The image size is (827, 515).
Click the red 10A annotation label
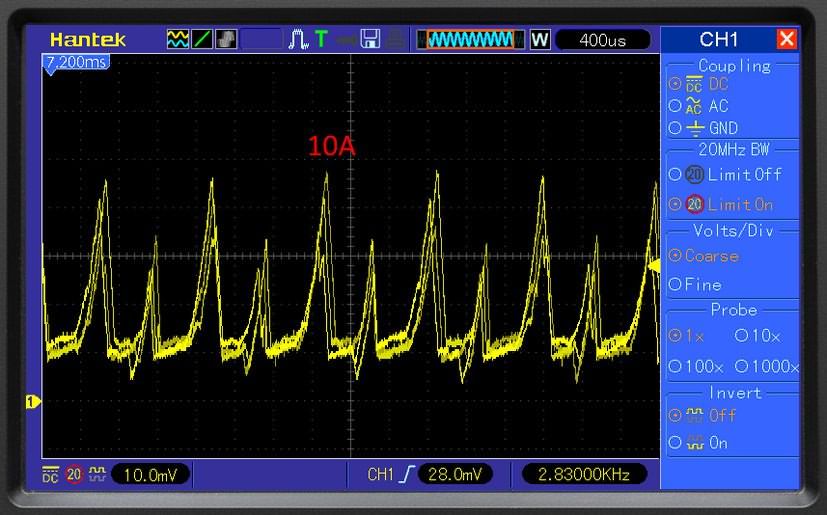click(x=331, y=146)
